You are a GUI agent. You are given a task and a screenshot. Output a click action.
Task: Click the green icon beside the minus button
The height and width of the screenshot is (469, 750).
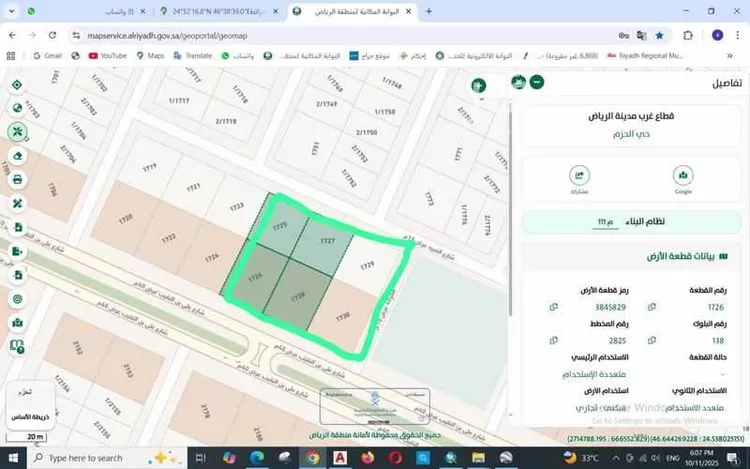pos(518,82)
